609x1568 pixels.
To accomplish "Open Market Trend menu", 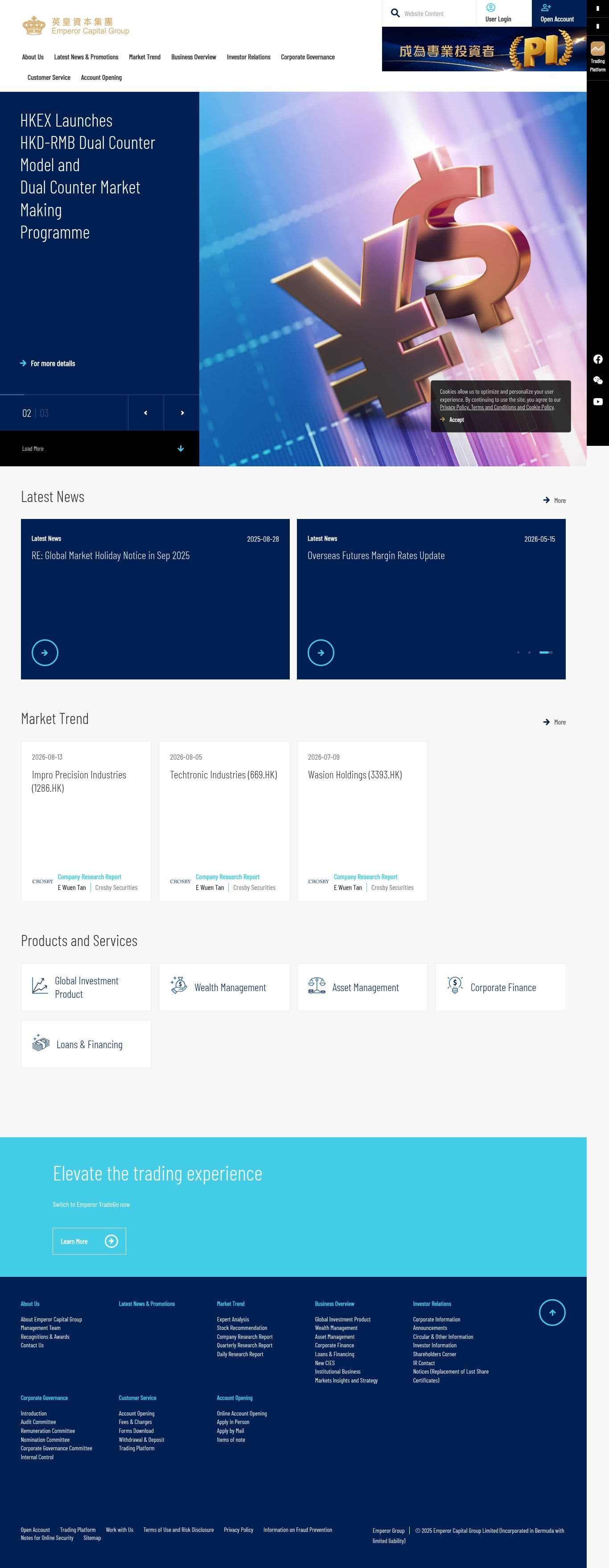I will [145, 57].
